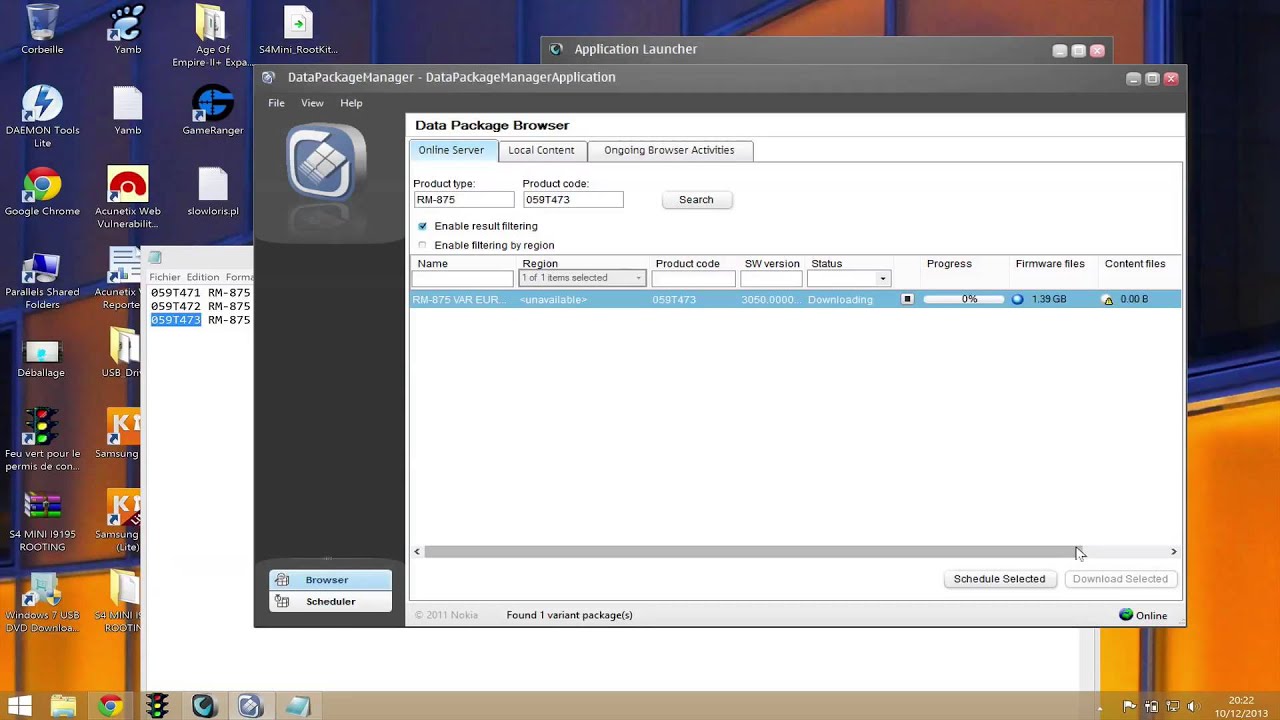
Task: Click the Name column filter box
Action: (463, 278)
